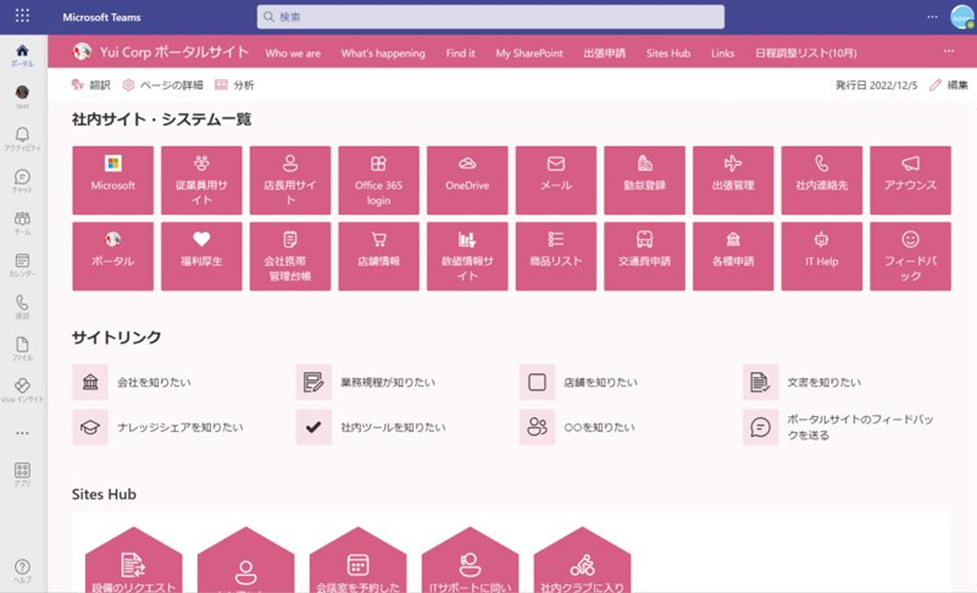
Task: Open 日程調整リスト(10月) navigation item
Action: click(x=806, y=53)
